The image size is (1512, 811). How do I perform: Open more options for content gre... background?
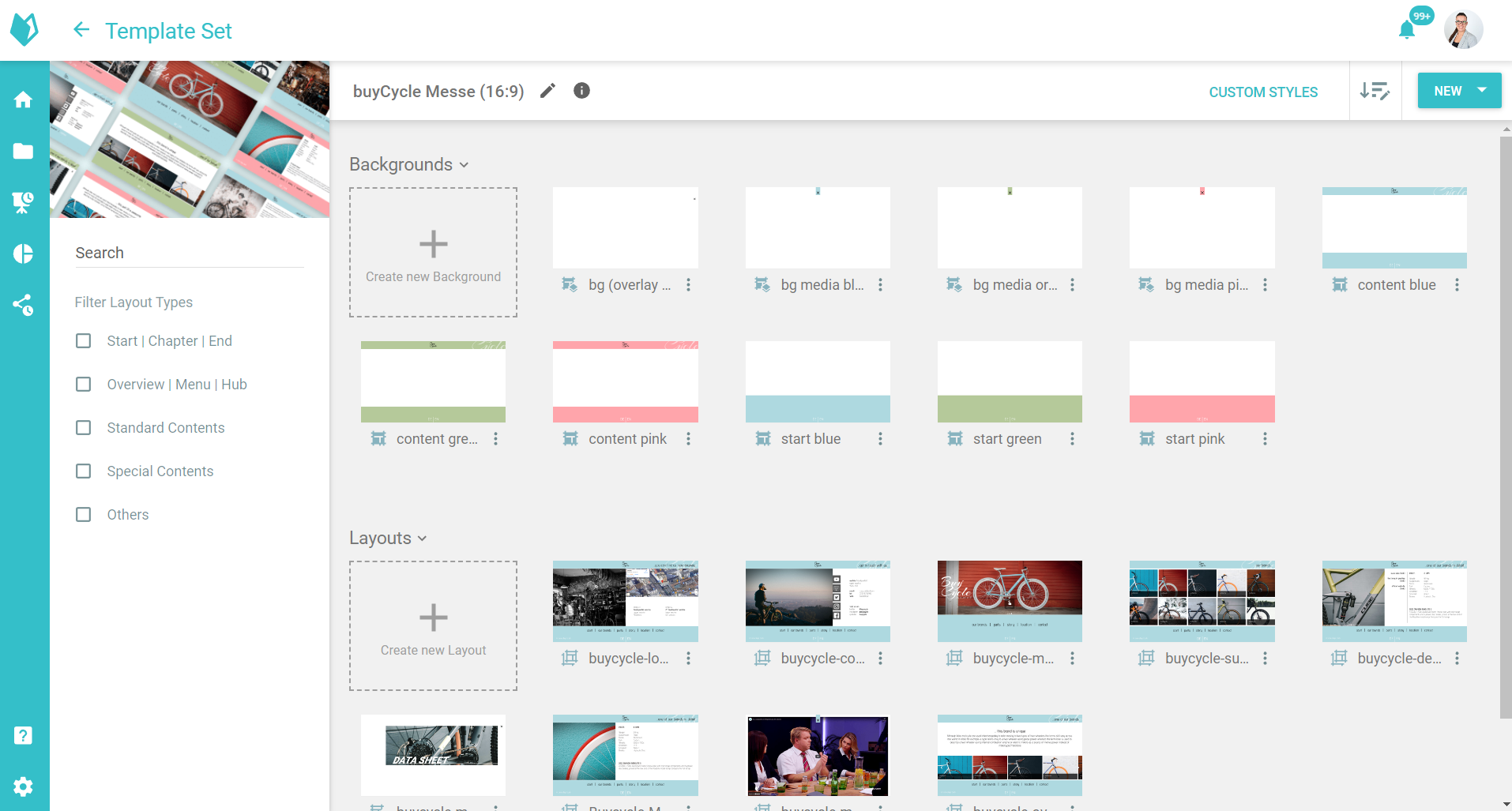click(x=495, y=439)
